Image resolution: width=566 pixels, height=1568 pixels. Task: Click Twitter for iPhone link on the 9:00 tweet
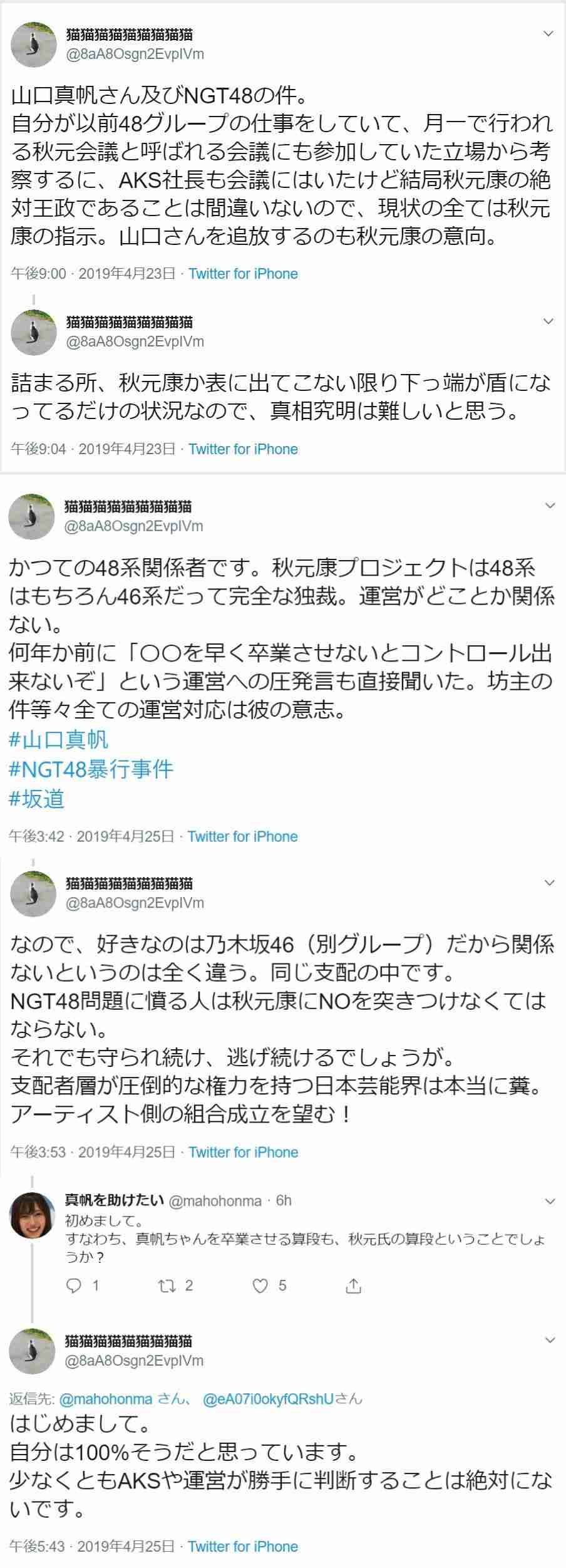coord(243,274)
